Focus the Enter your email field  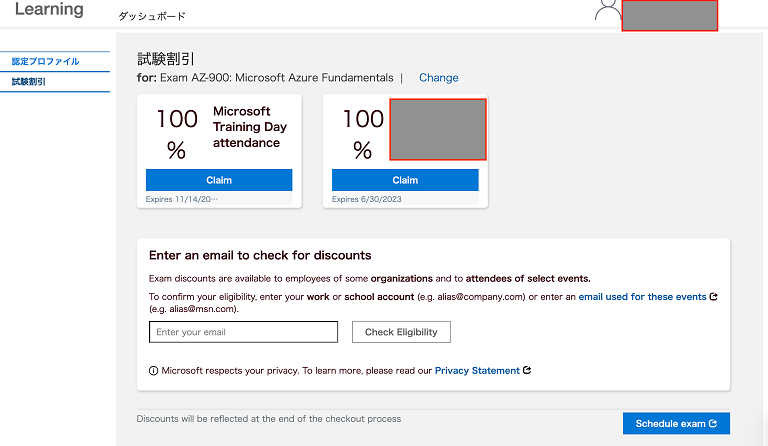[243, 332]
